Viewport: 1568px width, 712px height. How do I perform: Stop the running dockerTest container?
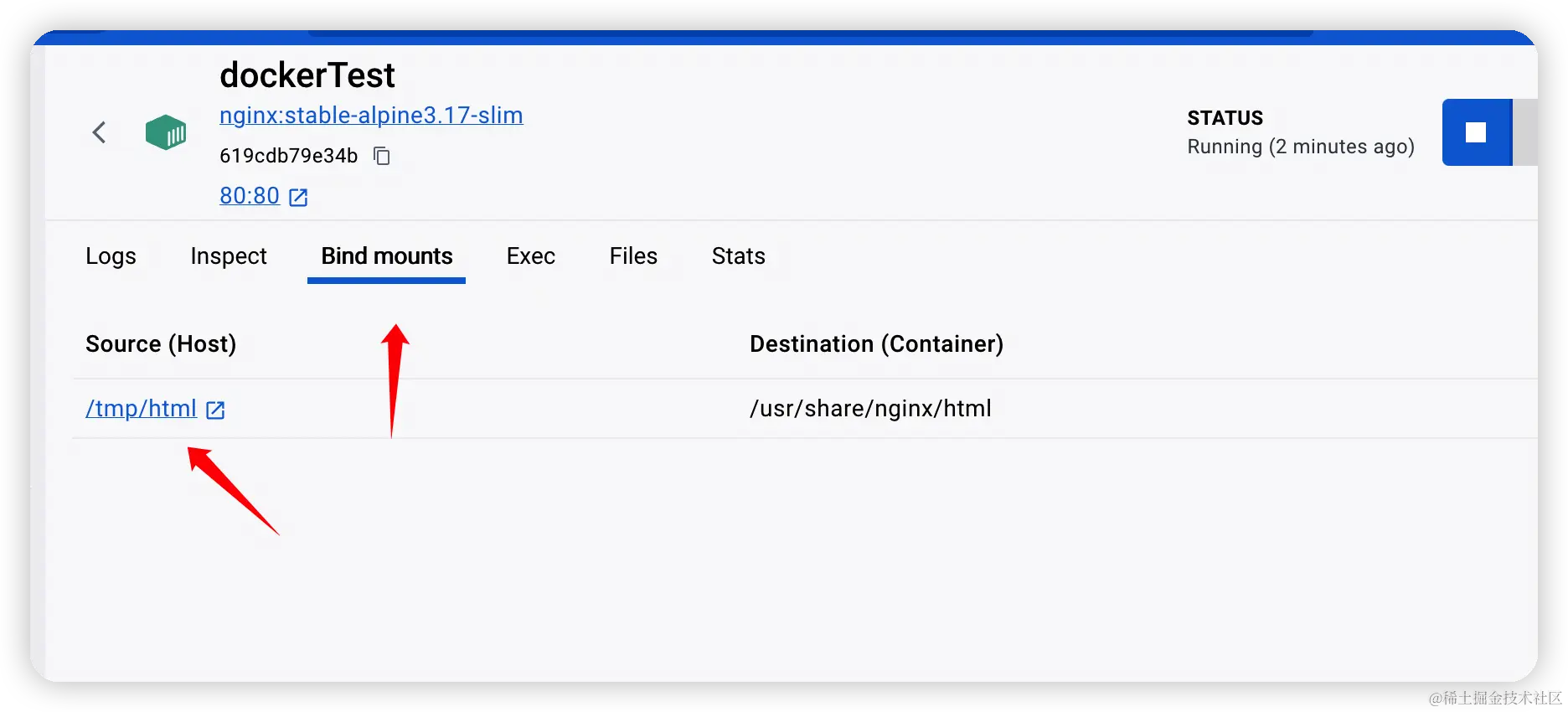[1477, 132]
